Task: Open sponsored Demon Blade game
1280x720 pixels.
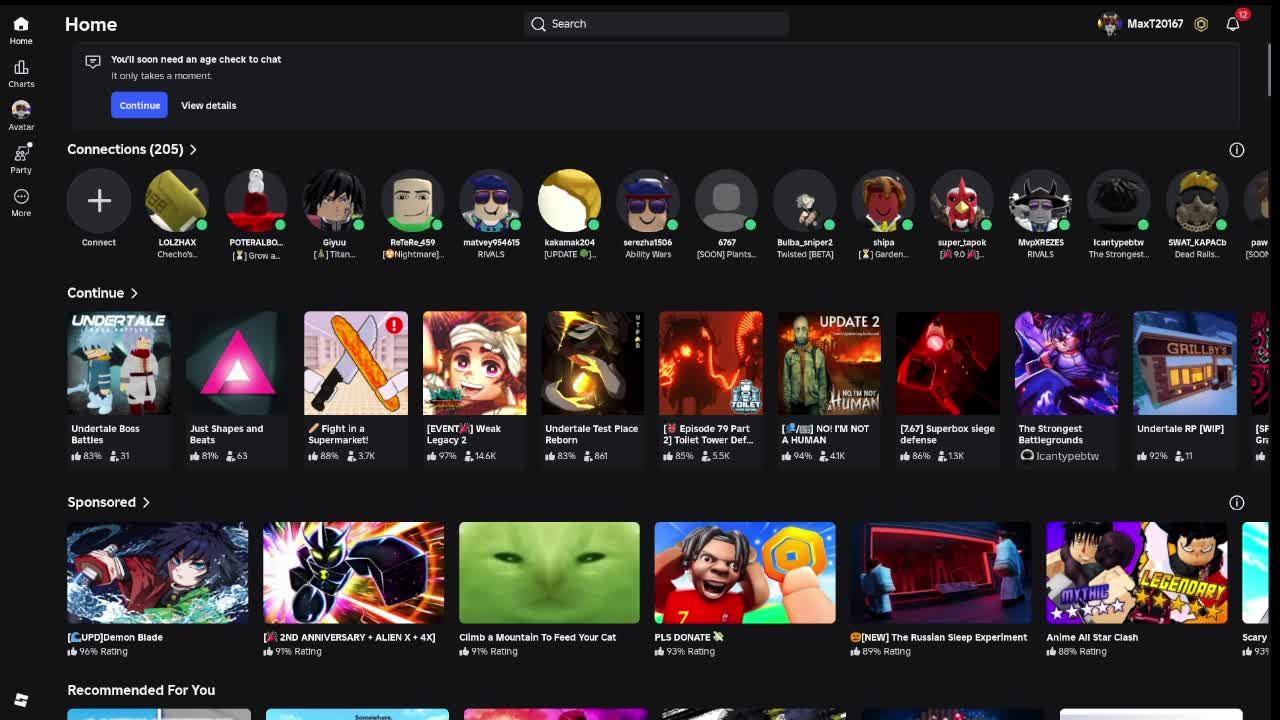Action: pyautogui.click(x=158, y=589)
